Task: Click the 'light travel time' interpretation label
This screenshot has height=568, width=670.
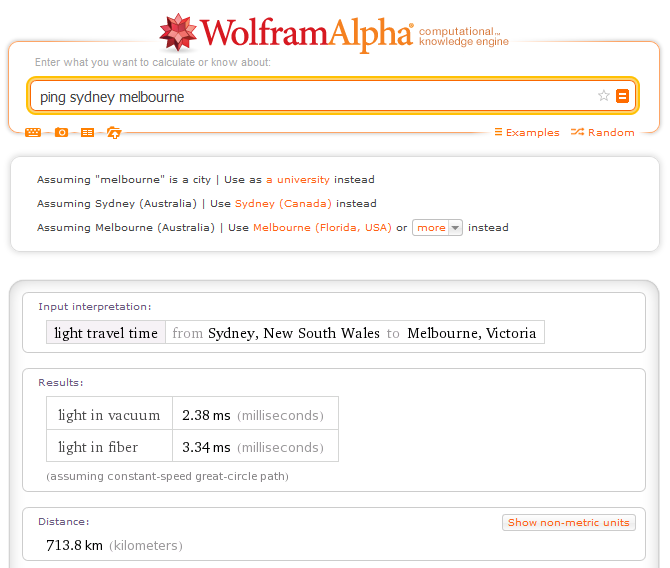Action: pyautogui.click(x=106, y=333)
